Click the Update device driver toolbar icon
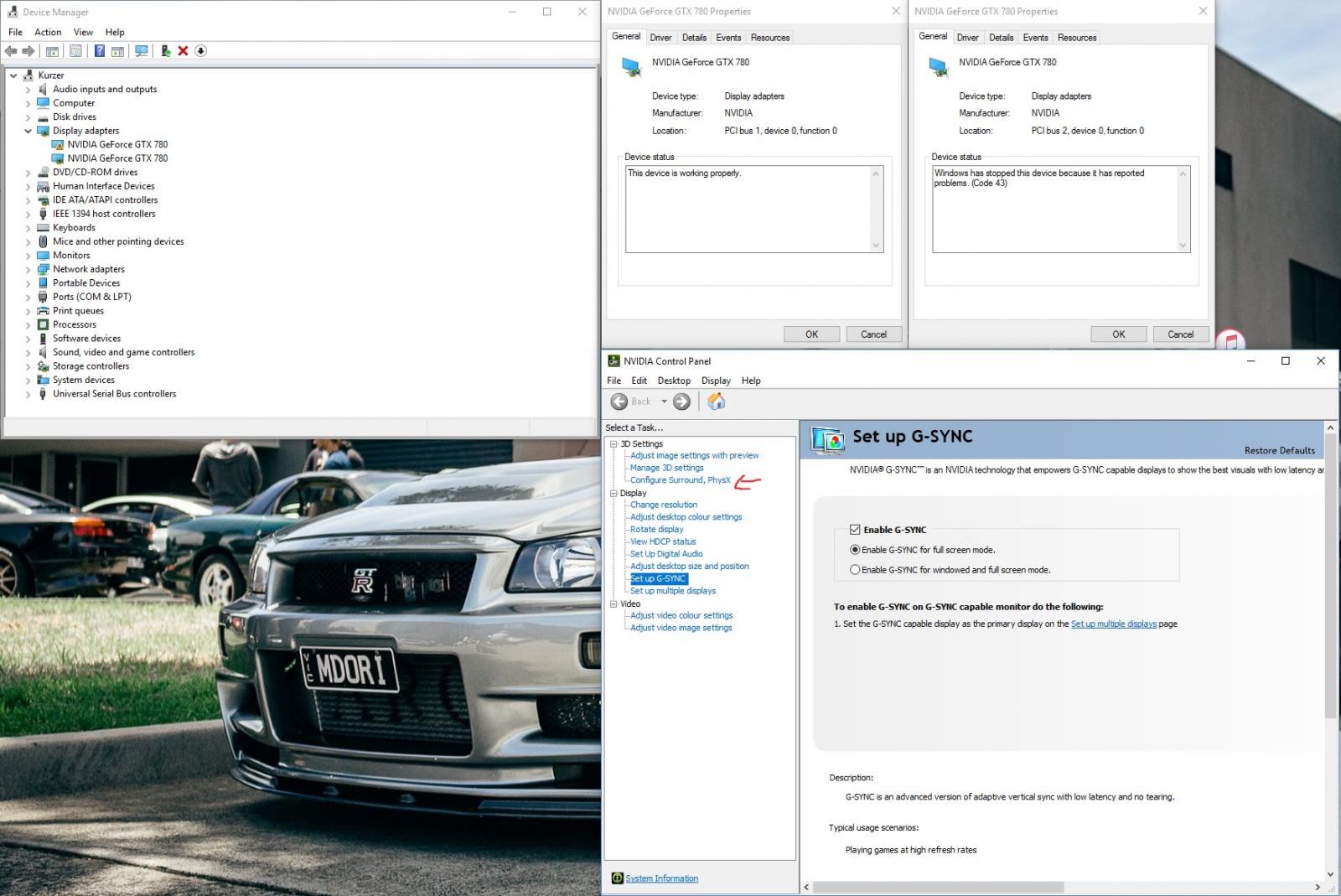This screenshot has height=896, width=1341. point(166,51)
